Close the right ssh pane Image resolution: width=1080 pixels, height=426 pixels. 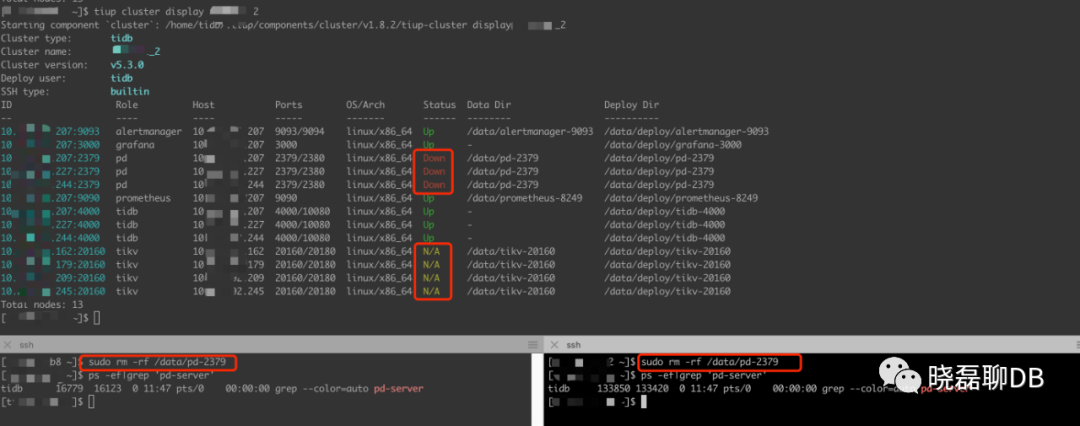554,345
